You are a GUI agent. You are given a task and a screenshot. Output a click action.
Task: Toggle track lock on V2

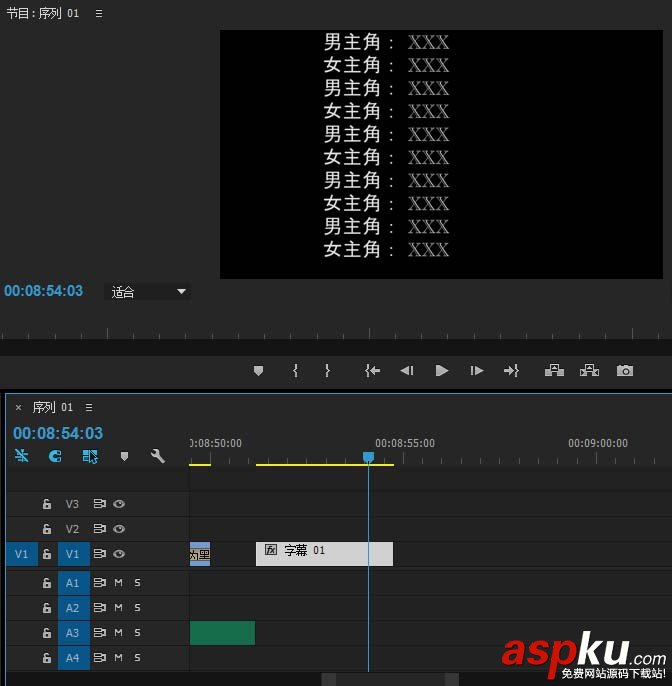(x=46, y=529)
